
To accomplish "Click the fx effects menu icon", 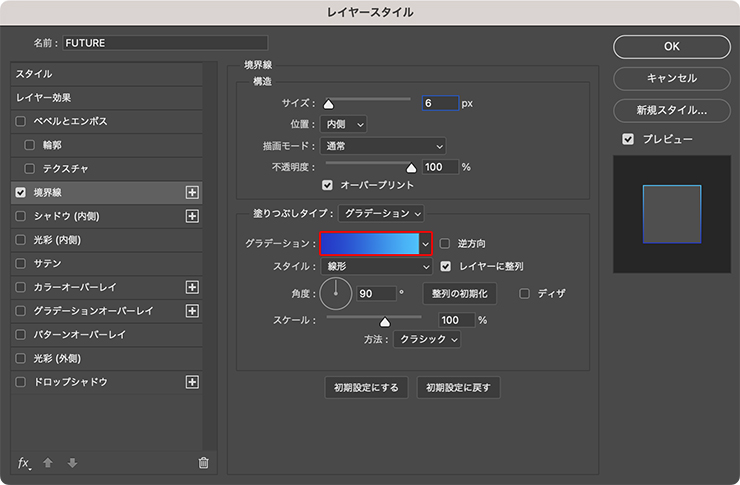I will (25, 463).
